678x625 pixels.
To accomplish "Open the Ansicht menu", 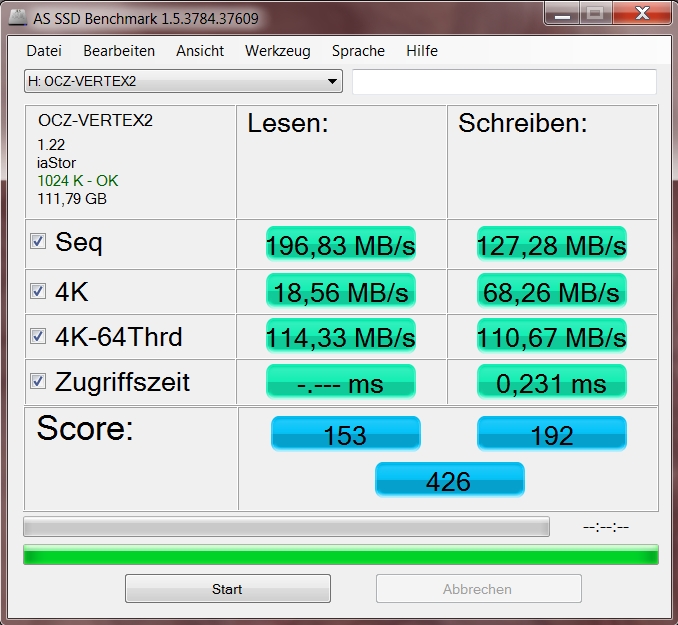I will [200, 51].
